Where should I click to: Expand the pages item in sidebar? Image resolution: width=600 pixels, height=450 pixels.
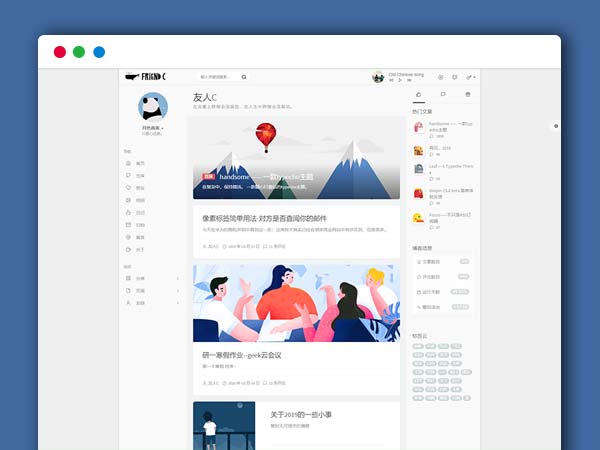(x=152, y=290)
